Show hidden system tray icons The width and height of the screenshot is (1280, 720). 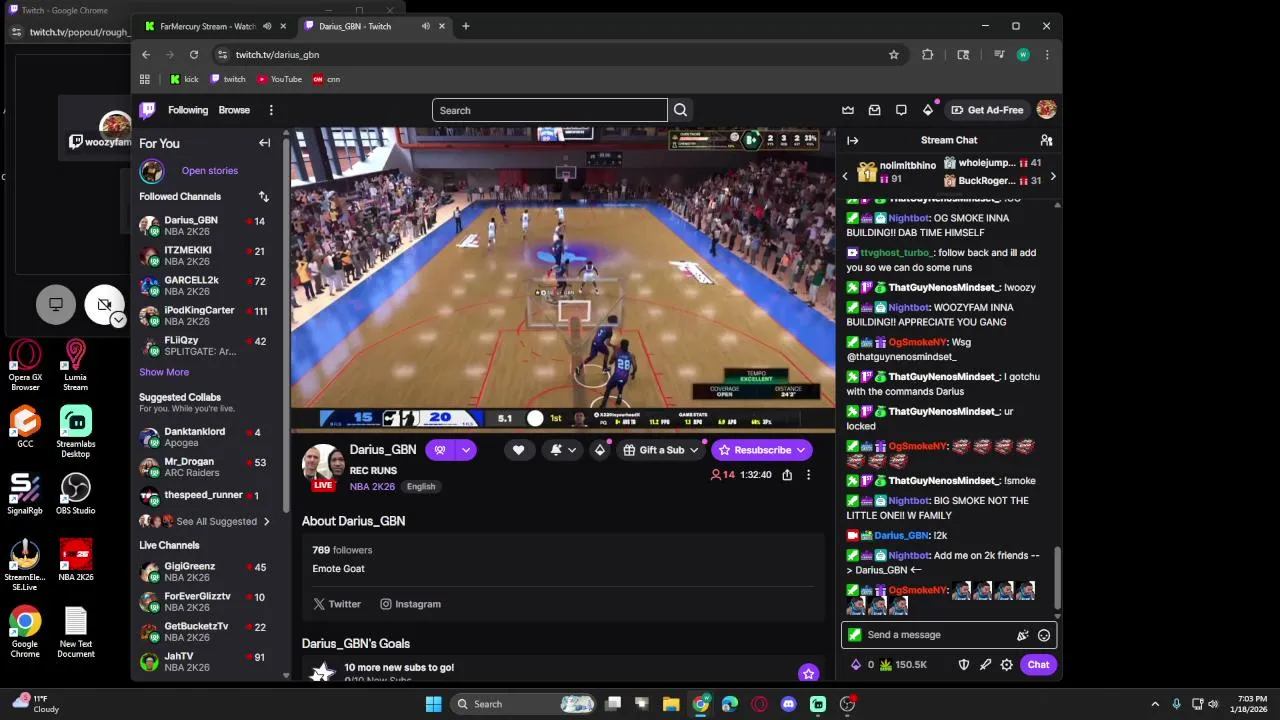tap(1155, 704)
